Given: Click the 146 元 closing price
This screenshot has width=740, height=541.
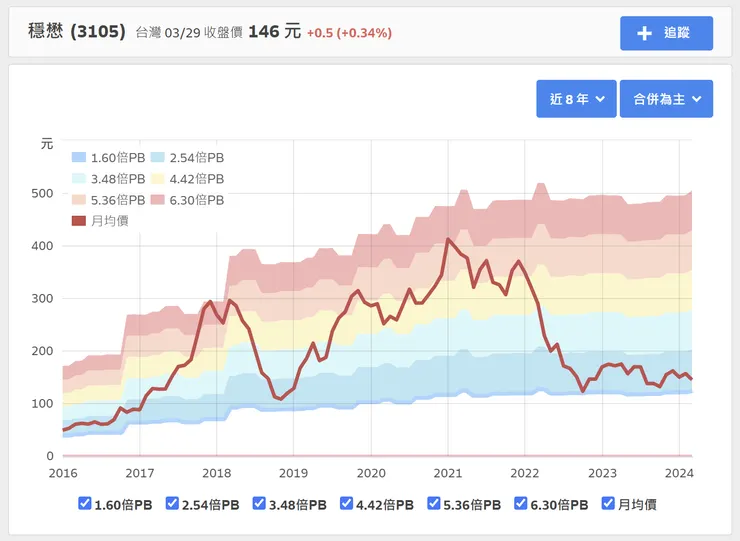Looking at the screenshot, I should tap(274, 32).
